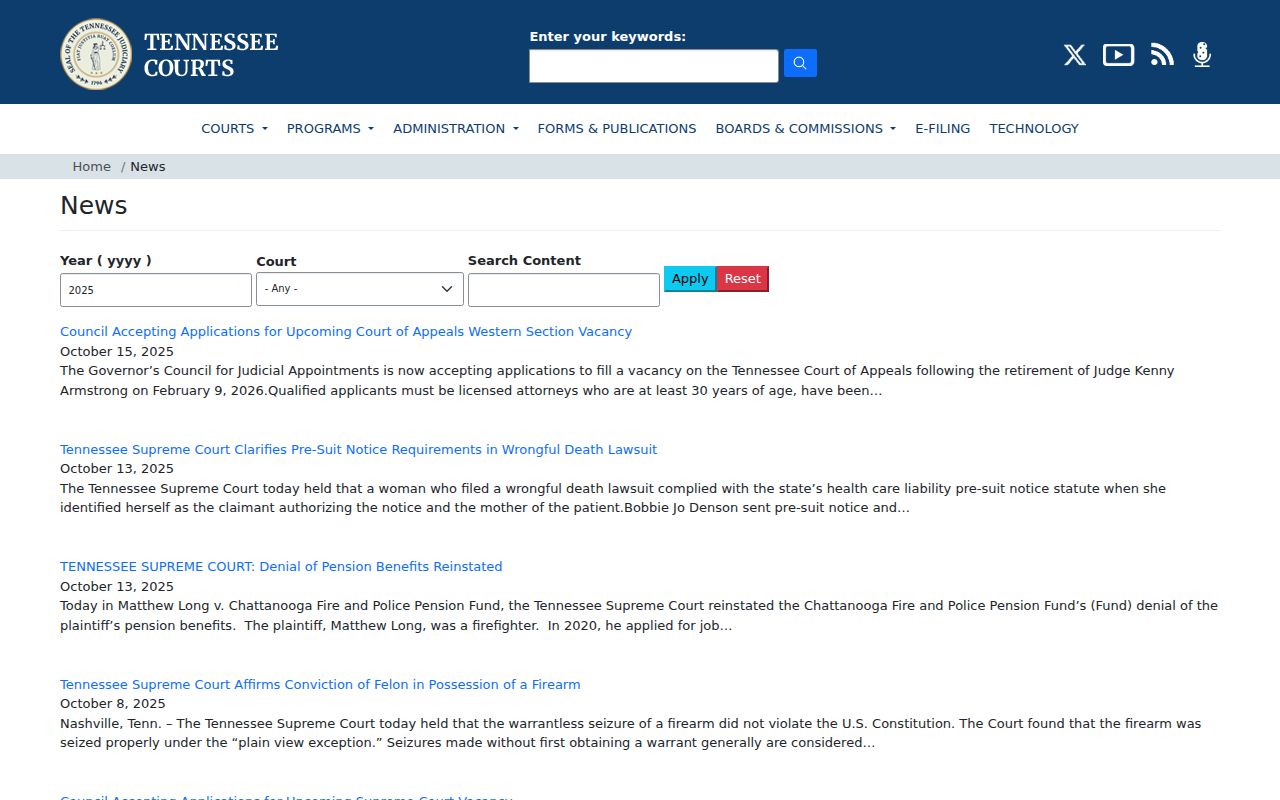The image size is (1280, 800).
Task: Click the Apply filter button
Action: [x=690, y=279]
